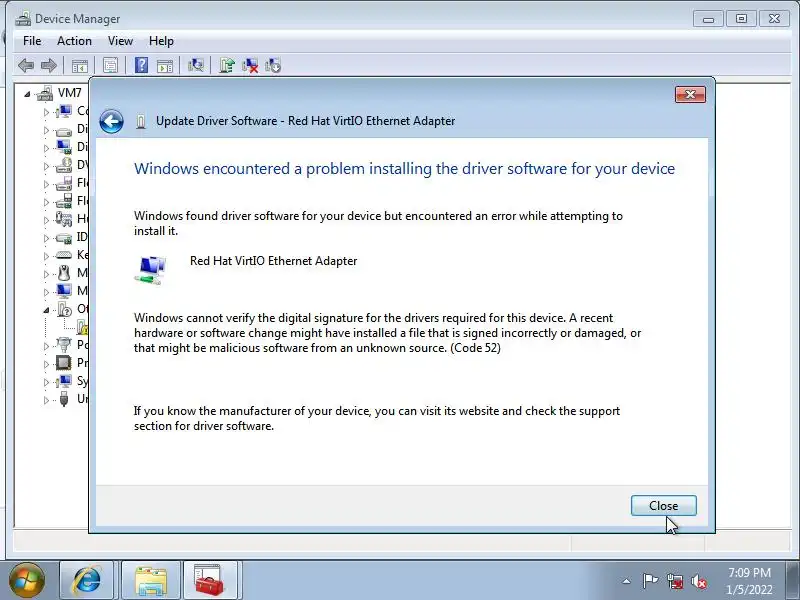Open the Help menu
The height and width of the screenshot is (600, 800).
[161, 41]
